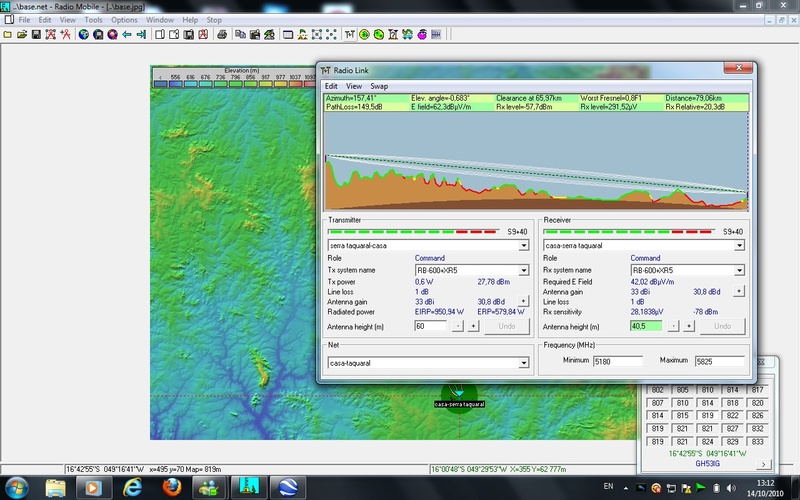The image size is (800, 500).
Task: Increase transmitter antenna height with plus
Action: 473,326
